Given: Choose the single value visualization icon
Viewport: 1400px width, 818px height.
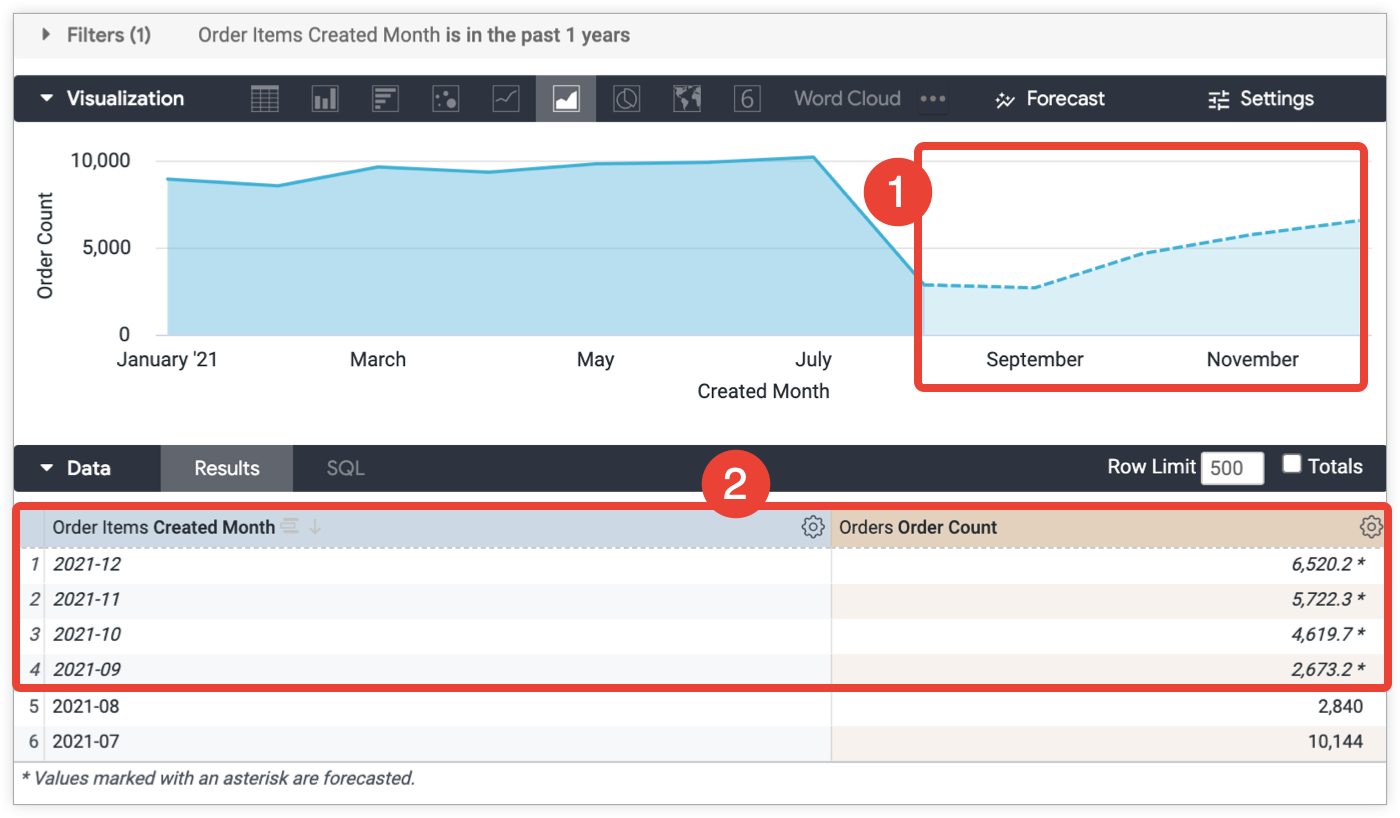Looking at the screenshot, I should pyautogui.click(x=747, y=99).
